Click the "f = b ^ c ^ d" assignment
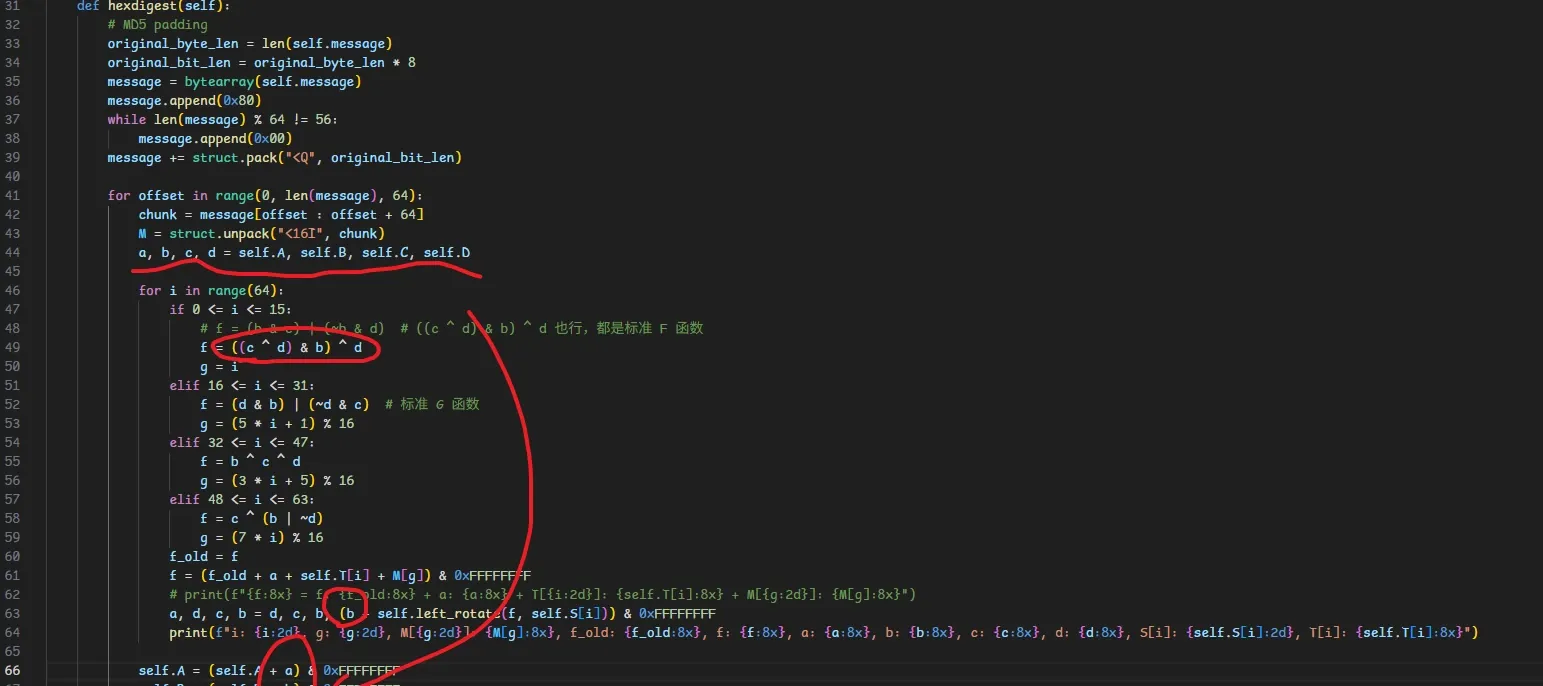The width and height of the screenshot is (1543, 686). [x=250, y=461]
